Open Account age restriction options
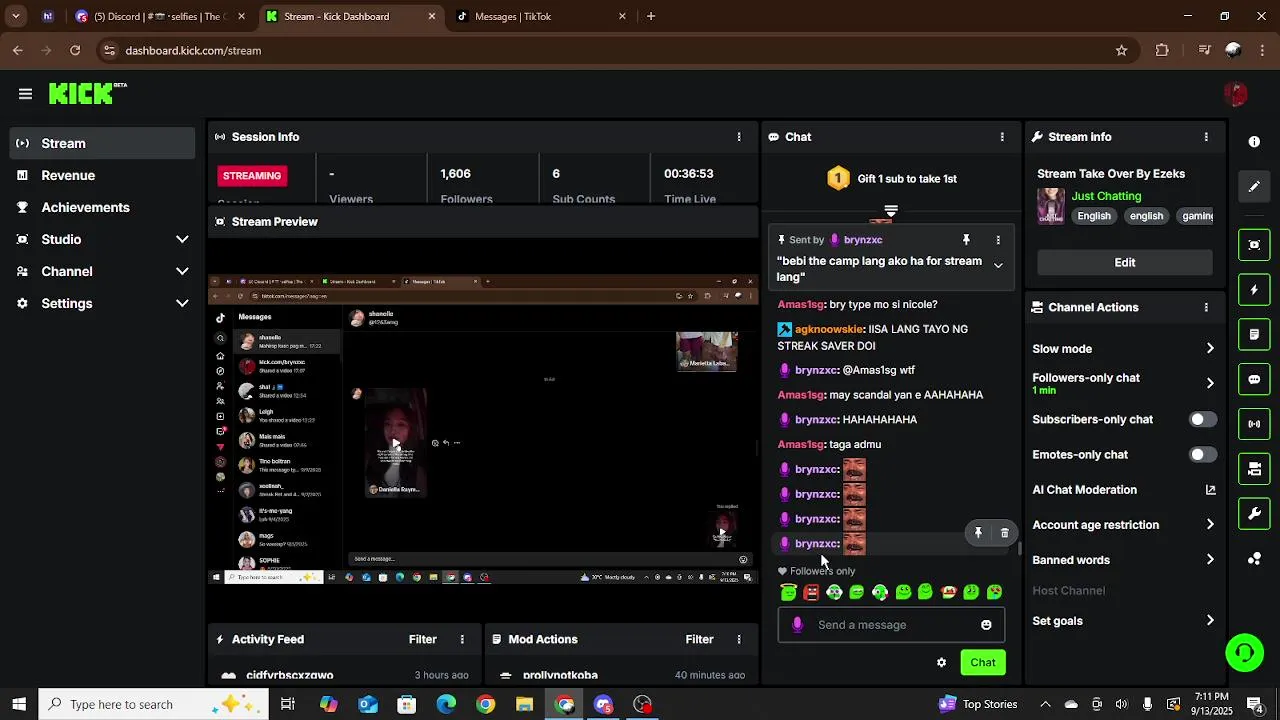Image resolution: width=1280 pixels, height=720 pixels. coord(1124,525)
